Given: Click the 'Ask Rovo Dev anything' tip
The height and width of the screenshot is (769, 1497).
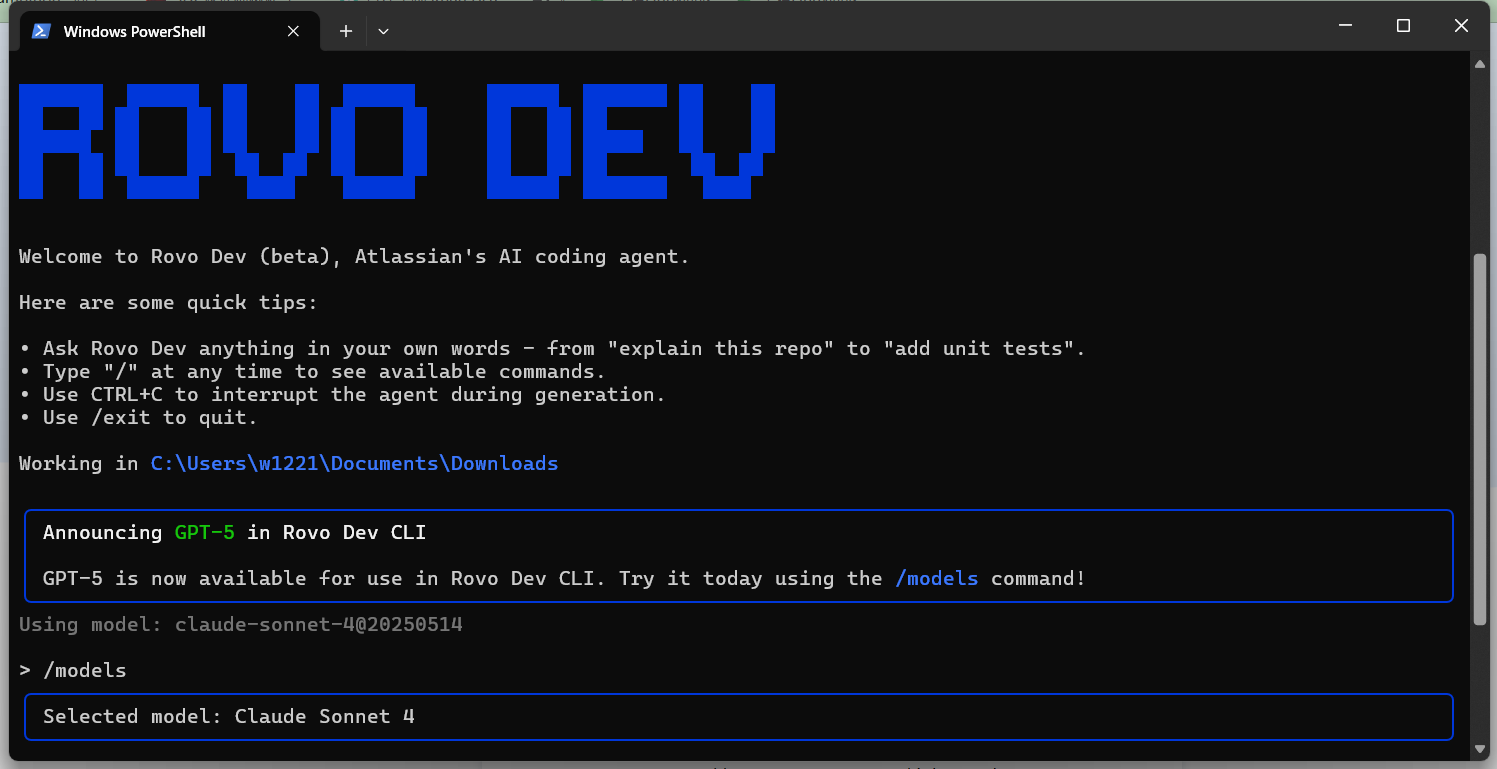Looking at the screenshot, I should pos(553,348).
